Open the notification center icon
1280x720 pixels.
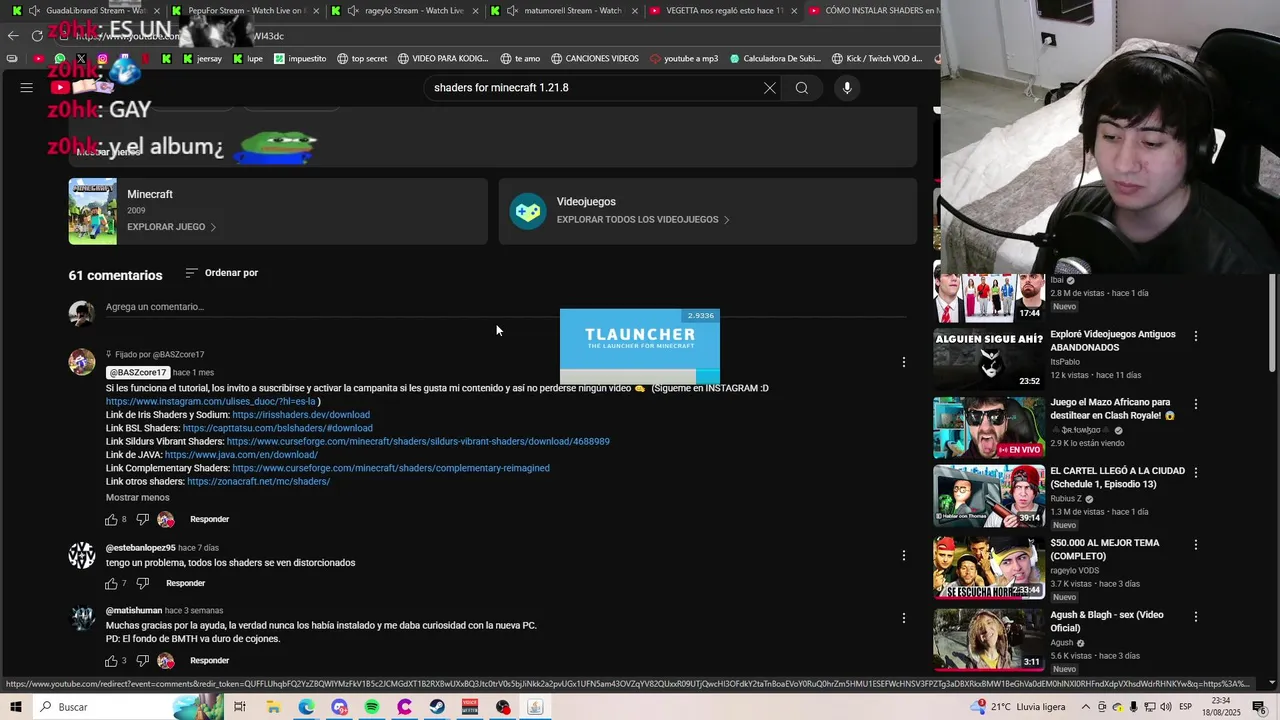tap(1259, 707)
